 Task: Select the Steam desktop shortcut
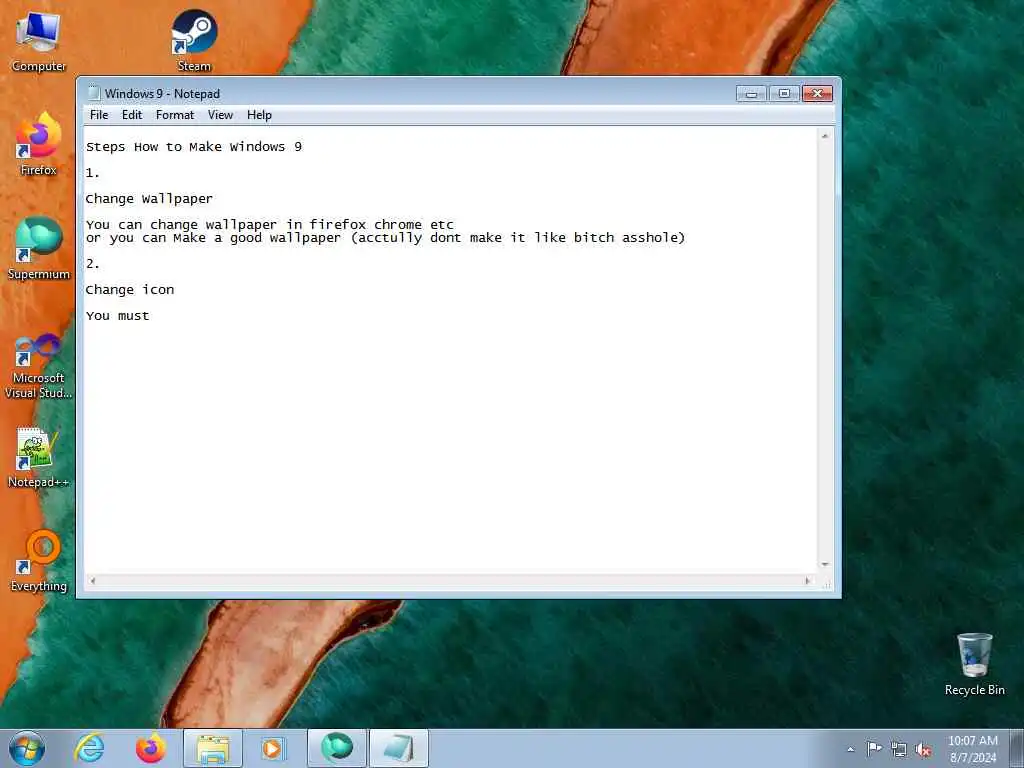pos(194,40)
